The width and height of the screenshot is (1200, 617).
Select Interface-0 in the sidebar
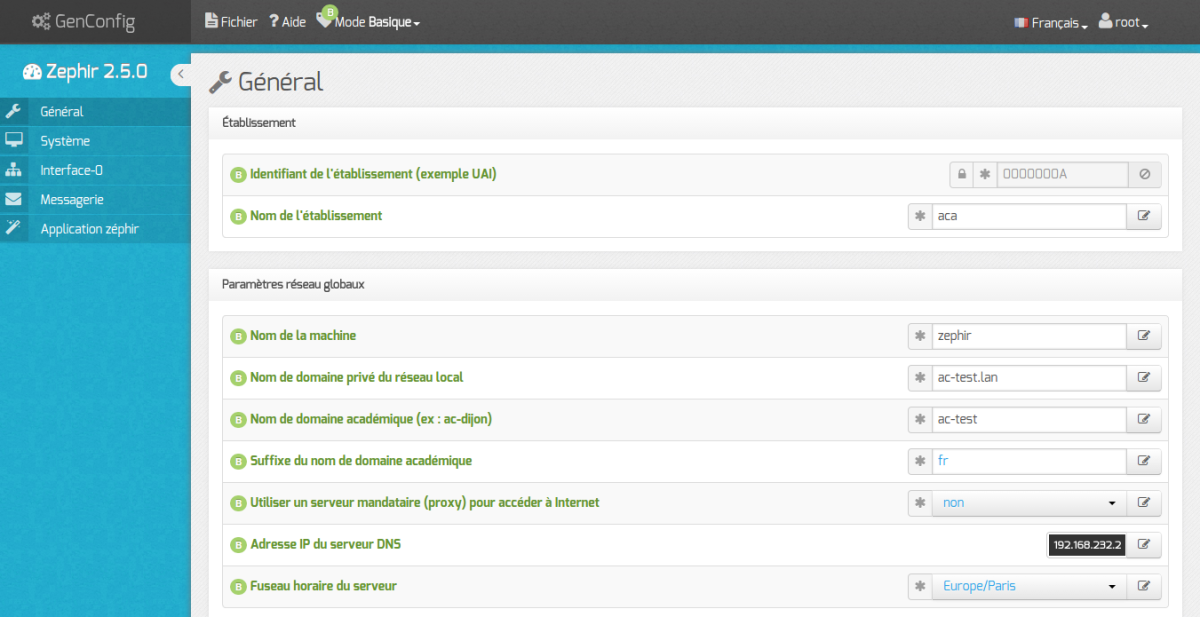tap(95, 170)
